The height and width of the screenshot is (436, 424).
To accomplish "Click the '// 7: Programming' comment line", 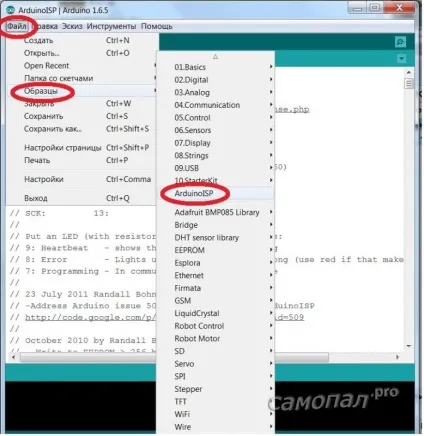I will 83,271.
